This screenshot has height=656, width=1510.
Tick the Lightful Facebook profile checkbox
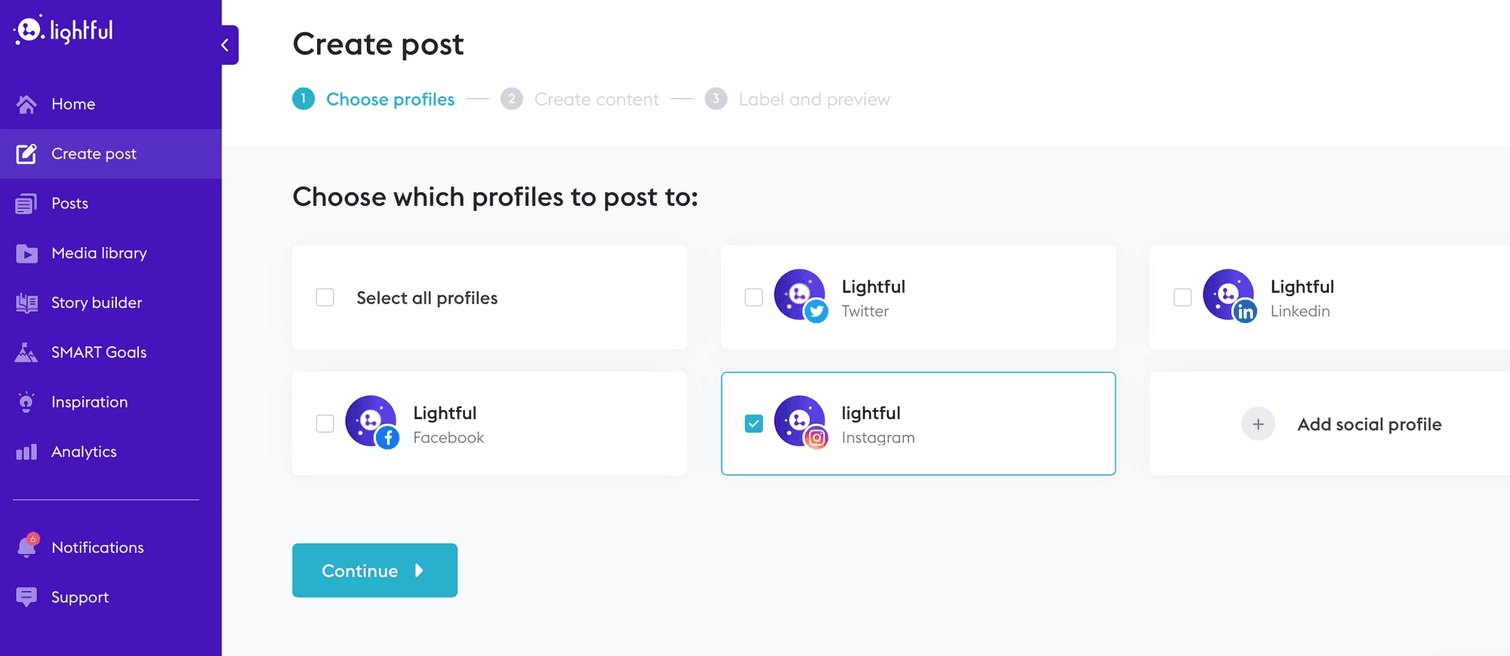[325, 424]
